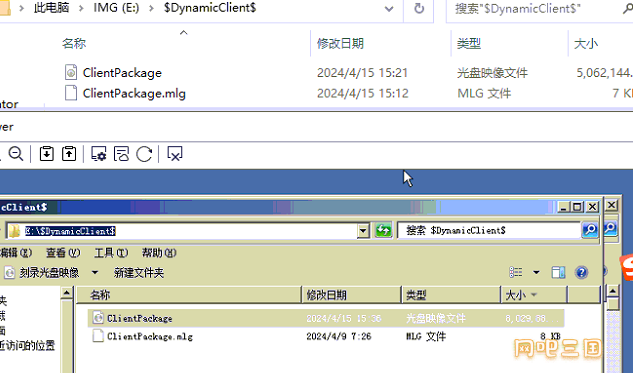The height and width of the screenshot is (373, 633).
Task: Expand the top address bar history dropdown
Action: (389, 8)
